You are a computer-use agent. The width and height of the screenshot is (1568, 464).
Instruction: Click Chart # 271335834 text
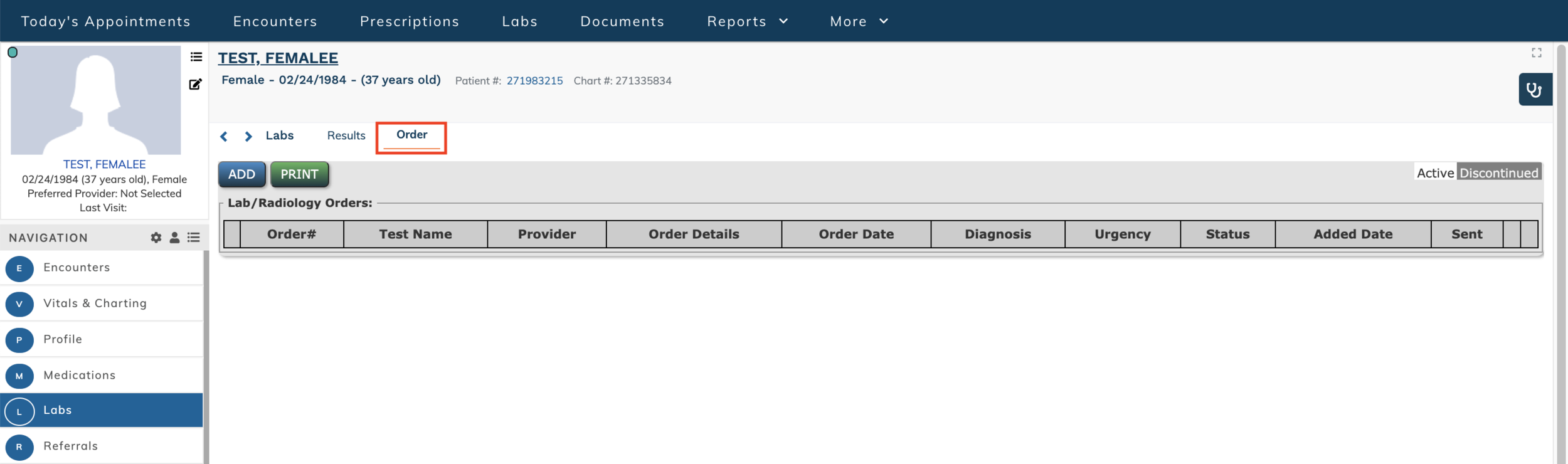622,81
